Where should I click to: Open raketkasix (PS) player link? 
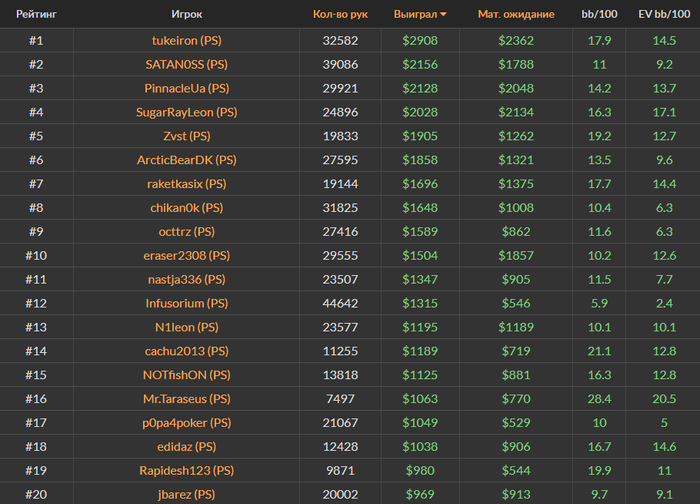coord(187,184)
